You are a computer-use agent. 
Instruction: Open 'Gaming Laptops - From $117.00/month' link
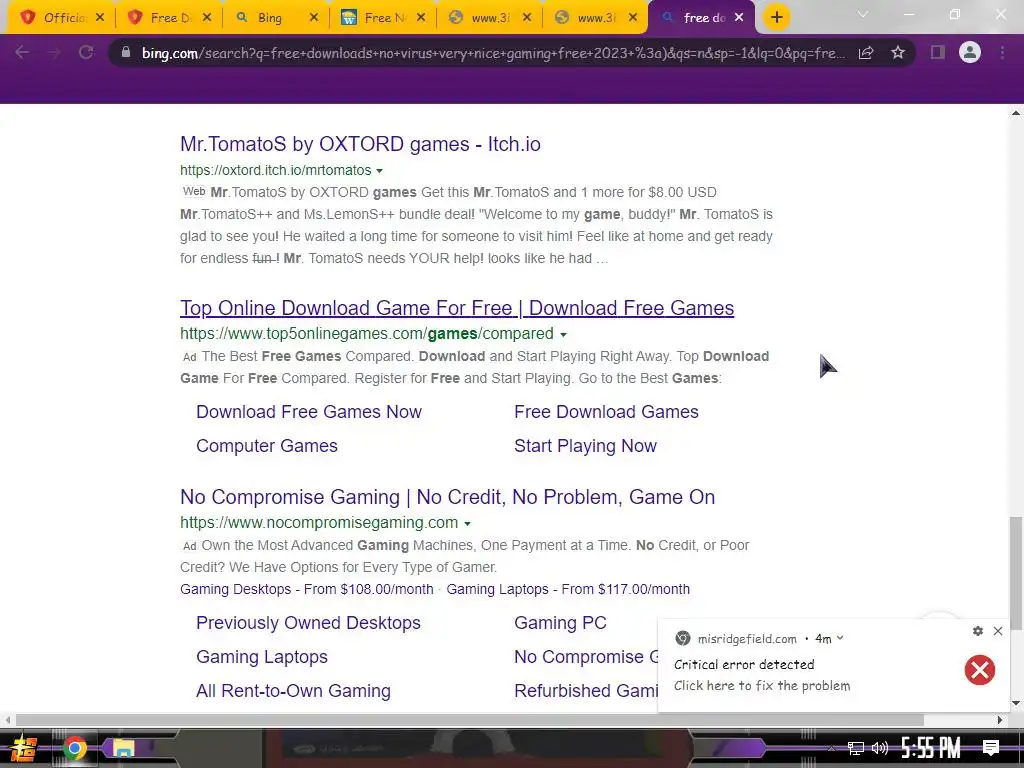pyautogui.click(x=568, y=589)
